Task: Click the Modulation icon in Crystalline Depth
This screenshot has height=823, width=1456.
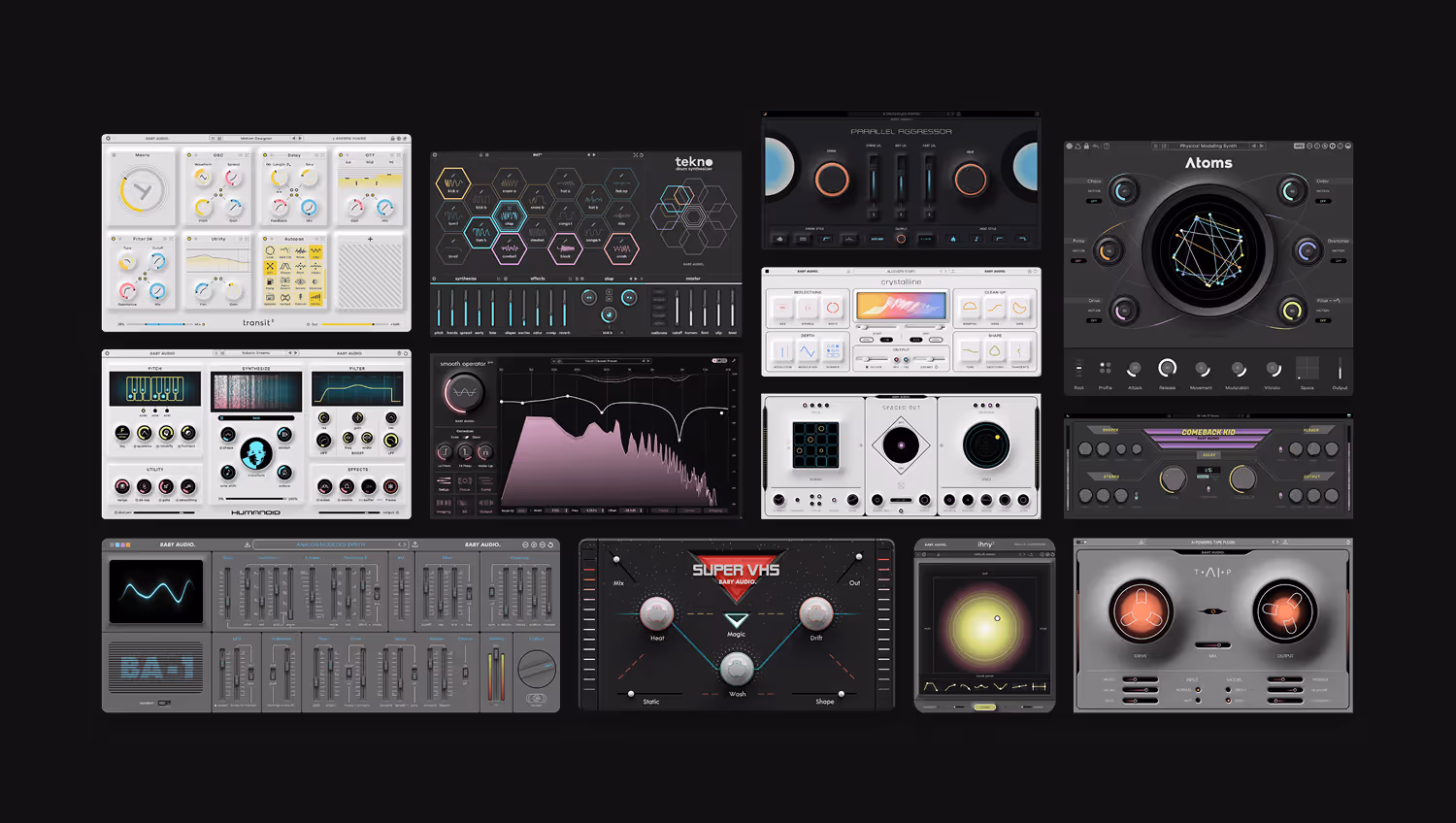Action: click(808, 351)
